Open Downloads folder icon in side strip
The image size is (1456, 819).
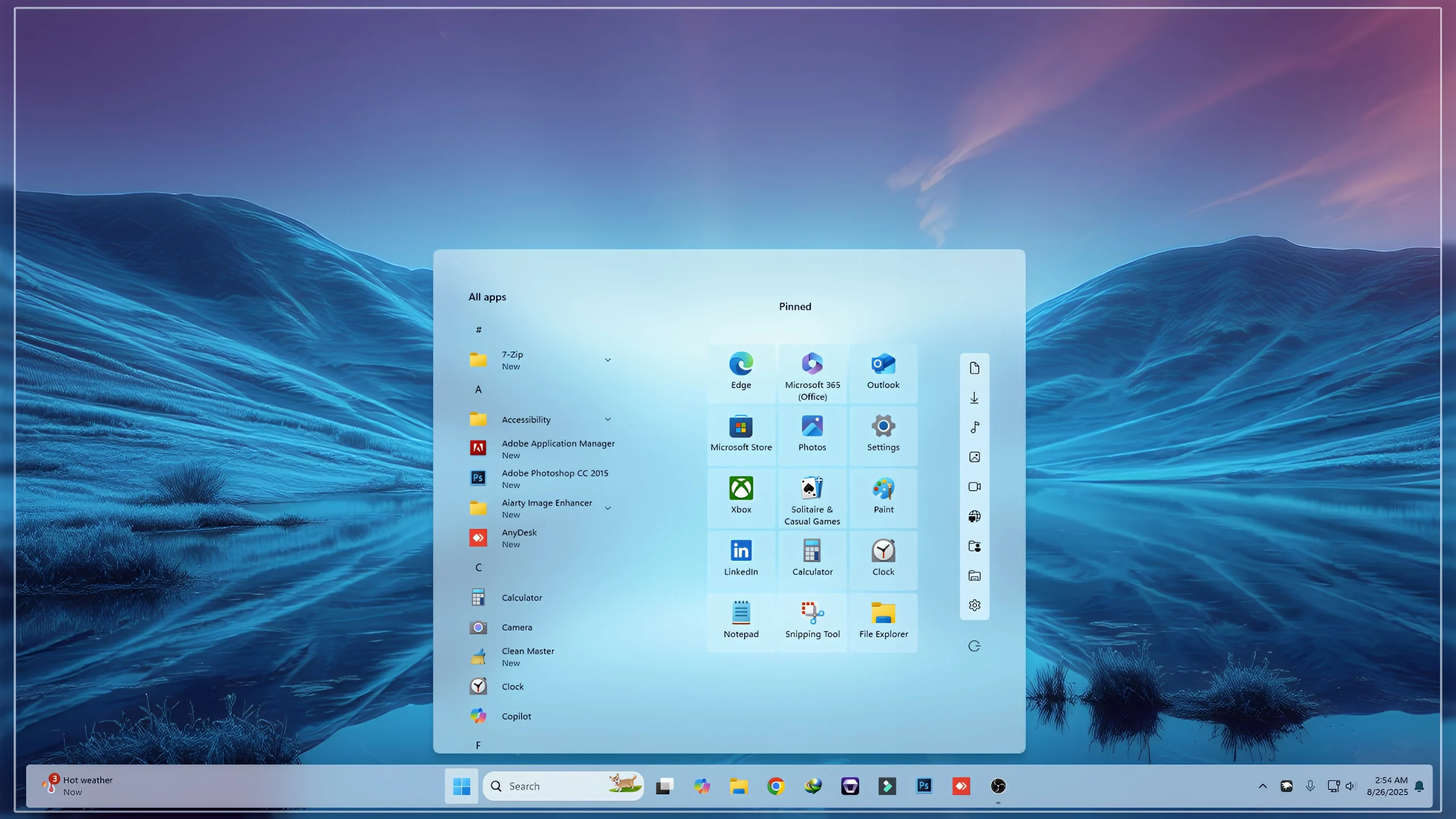point(974,398)
